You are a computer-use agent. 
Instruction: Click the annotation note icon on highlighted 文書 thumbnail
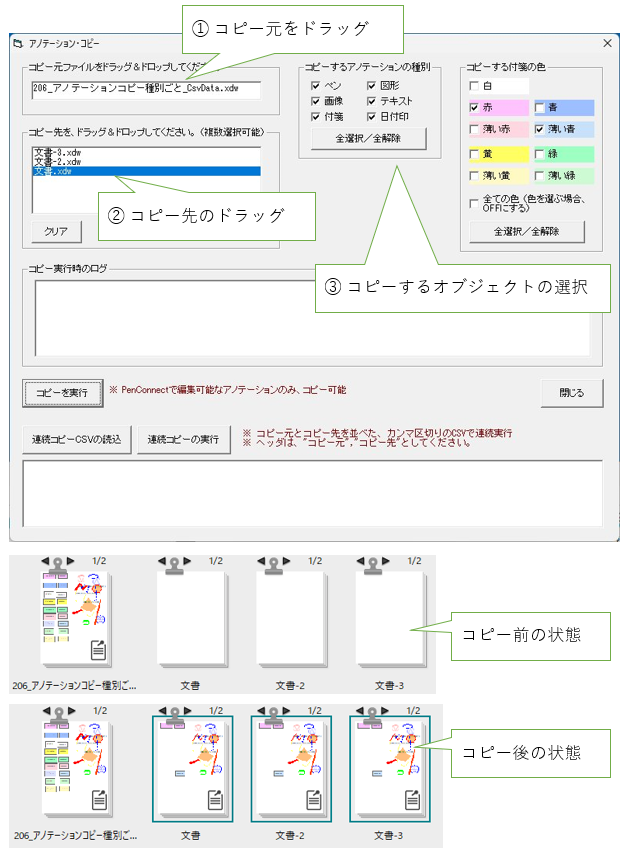click(217, 799)
